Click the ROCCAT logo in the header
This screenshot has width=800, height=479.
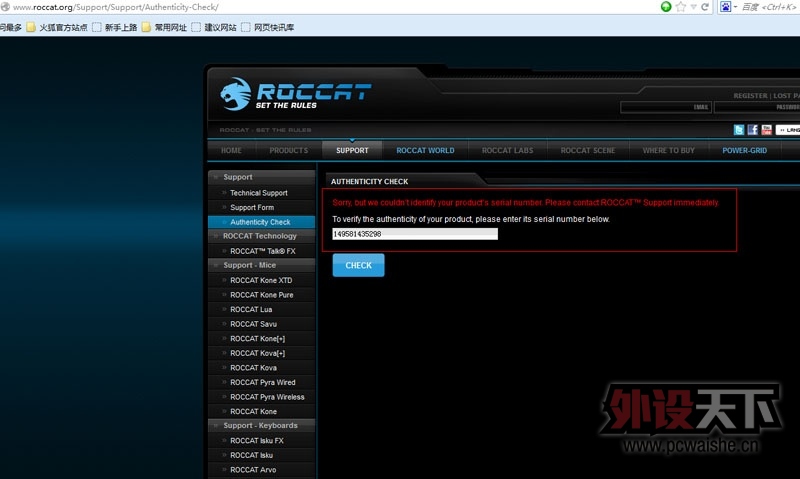coord(295,94)
